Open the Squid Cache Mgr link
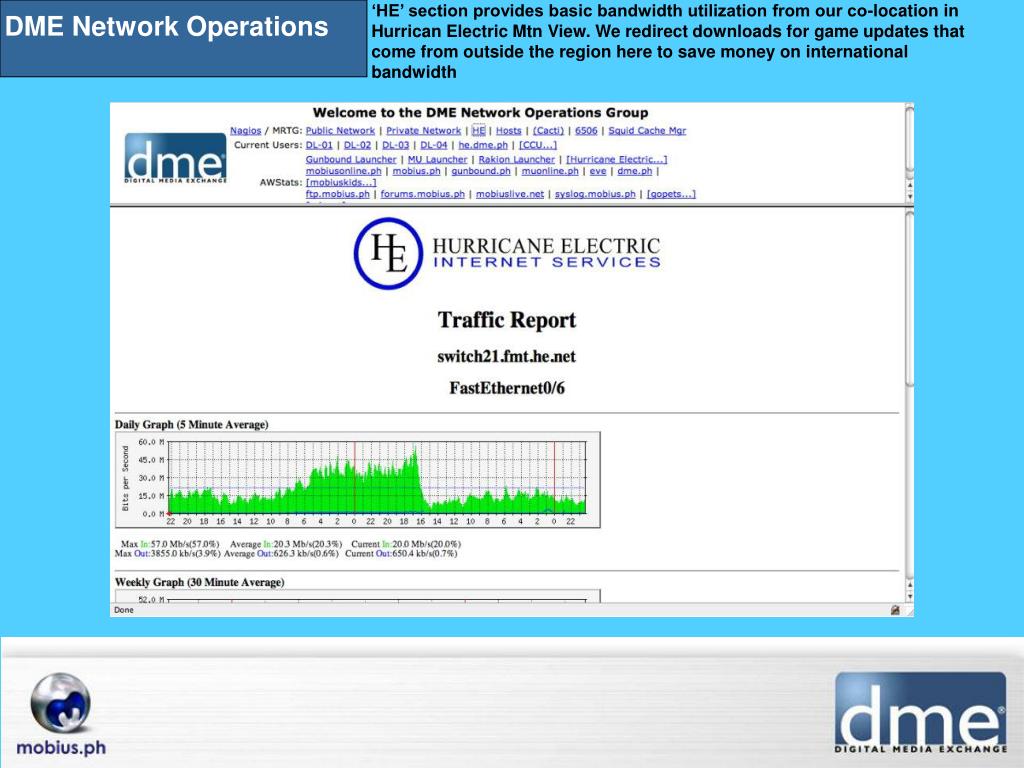 point(647,131)
